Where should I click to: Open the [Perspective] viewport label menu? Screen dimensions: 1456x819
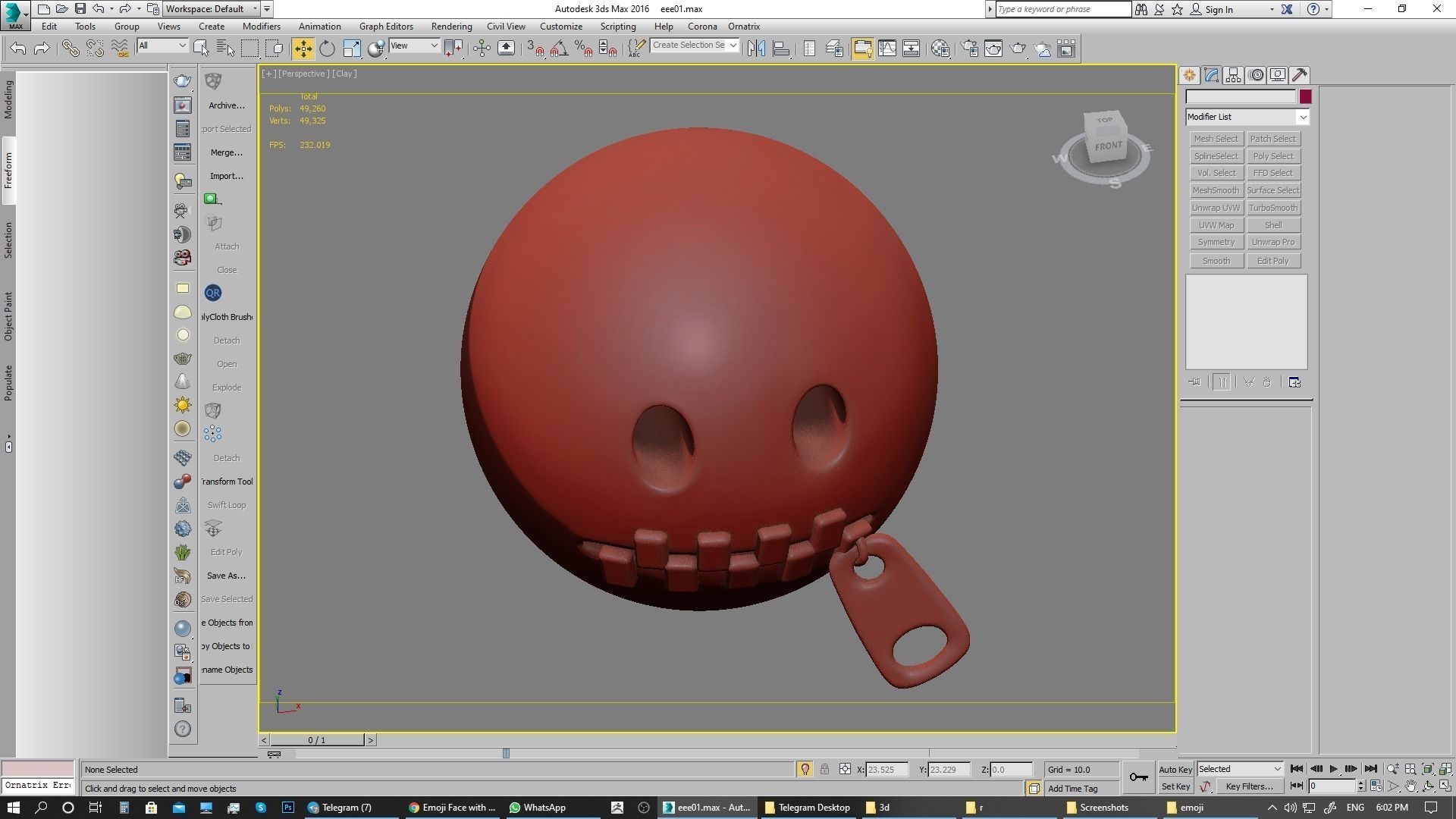[303, 74]
